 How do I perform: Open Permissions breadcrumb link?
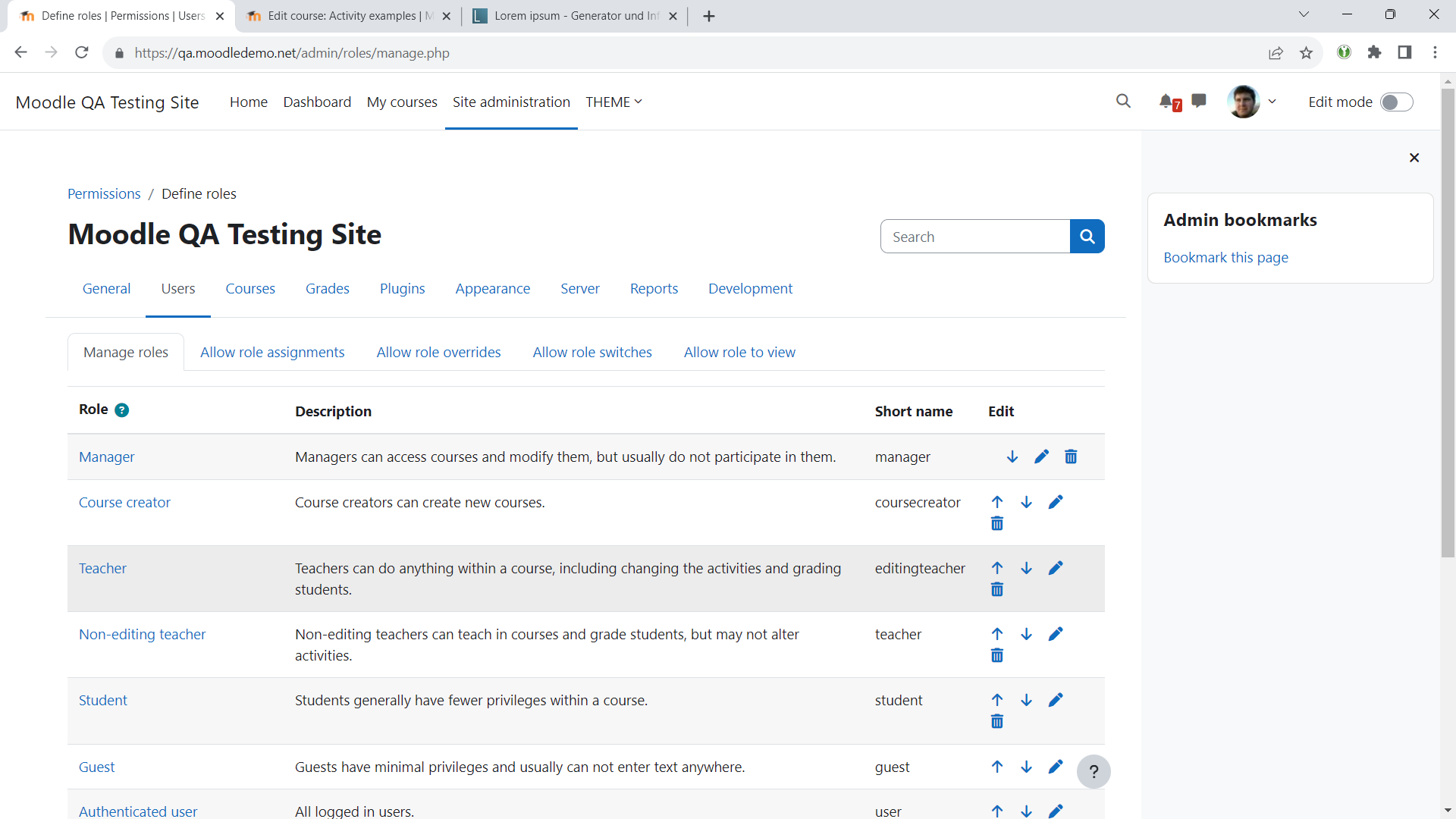(x=104, y=193)
